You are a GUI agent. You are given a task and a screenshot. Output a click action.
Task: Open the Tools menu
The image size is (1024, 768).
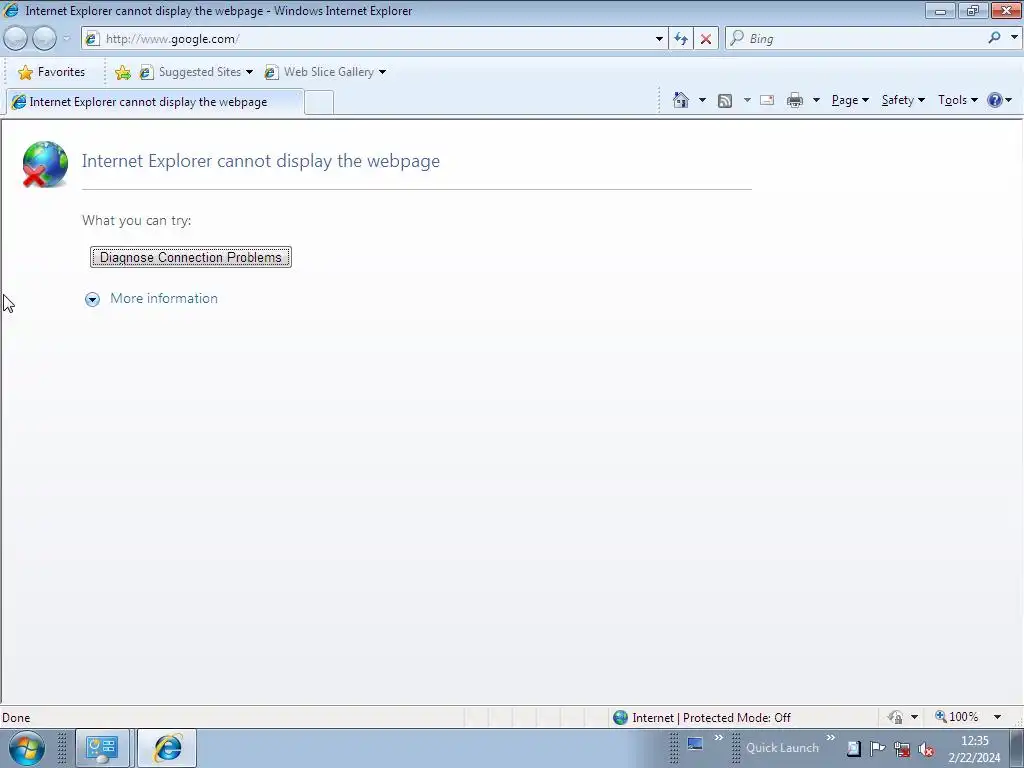coord(958,100)
